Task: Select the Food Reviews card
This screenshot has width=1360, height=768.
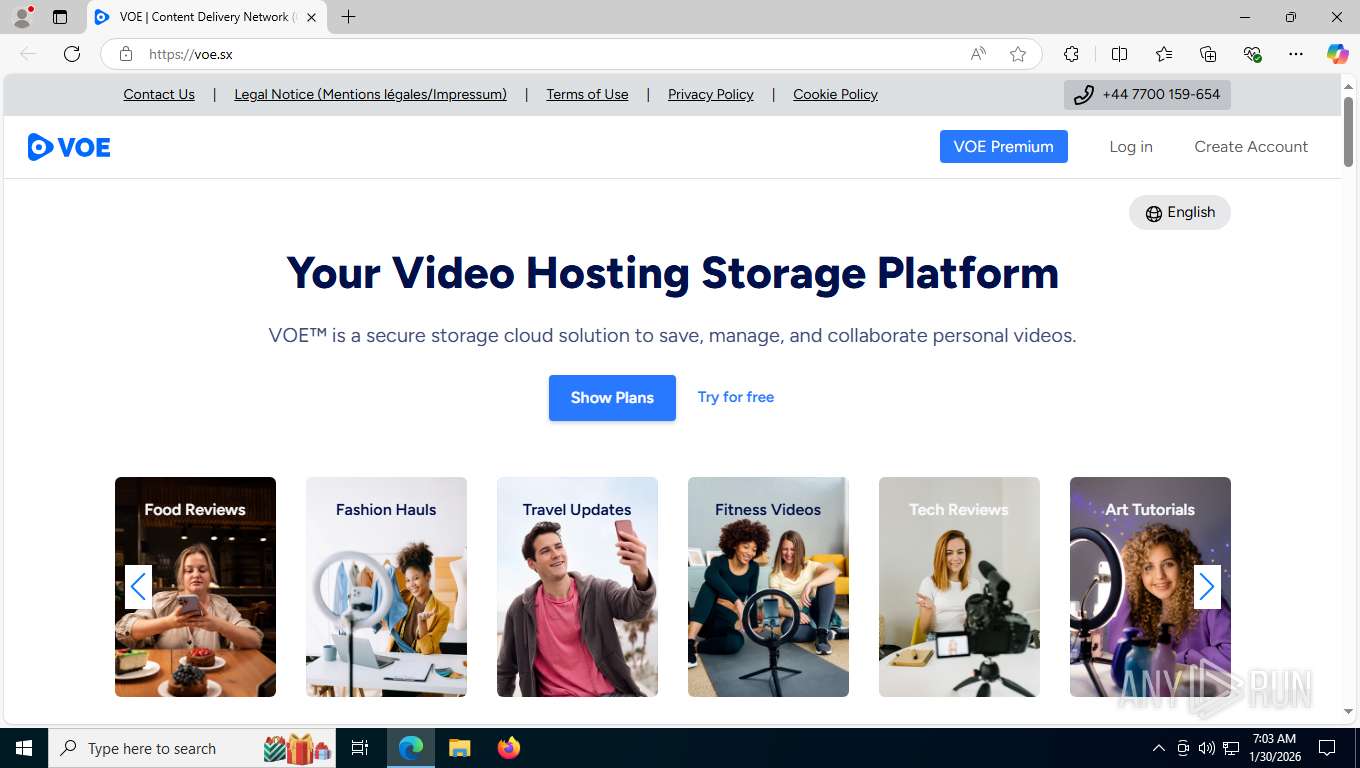Action: [x=195, y=587]
